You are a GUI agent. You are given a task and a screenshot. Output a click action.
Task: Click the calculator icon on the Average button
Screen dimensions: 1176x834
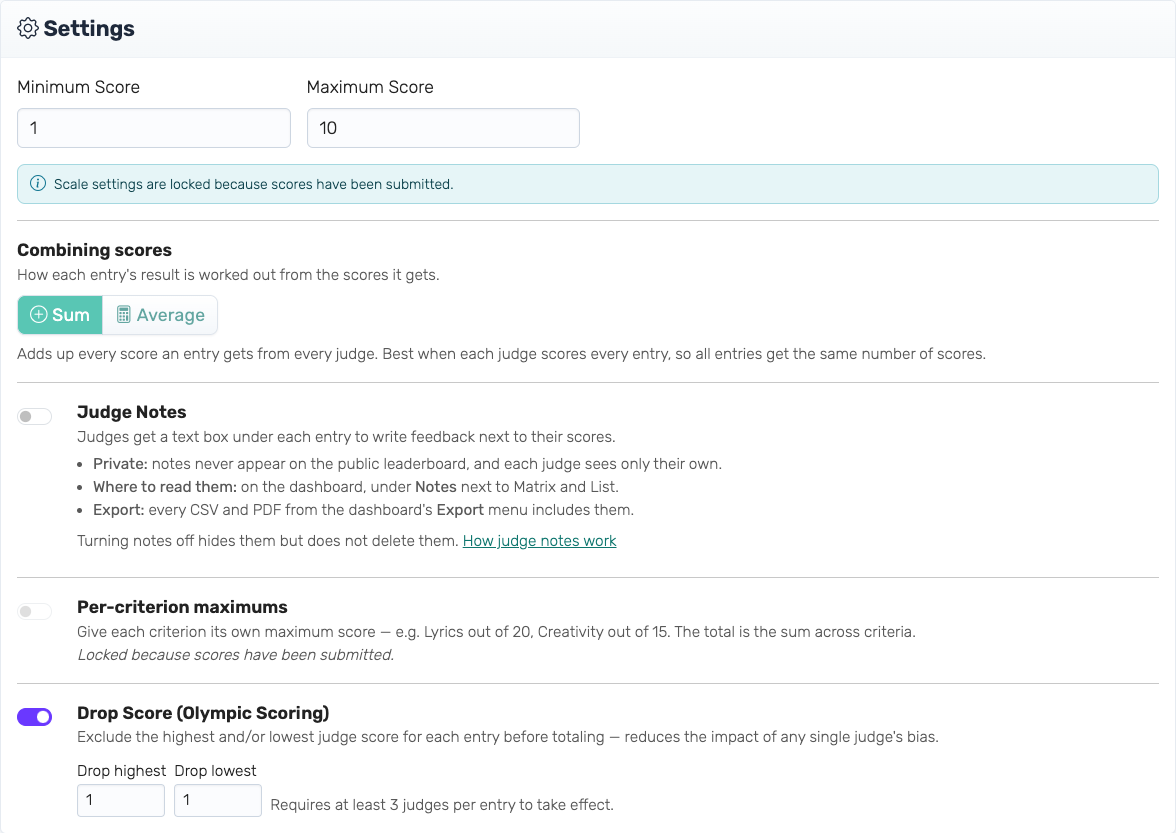coord(124,315)
